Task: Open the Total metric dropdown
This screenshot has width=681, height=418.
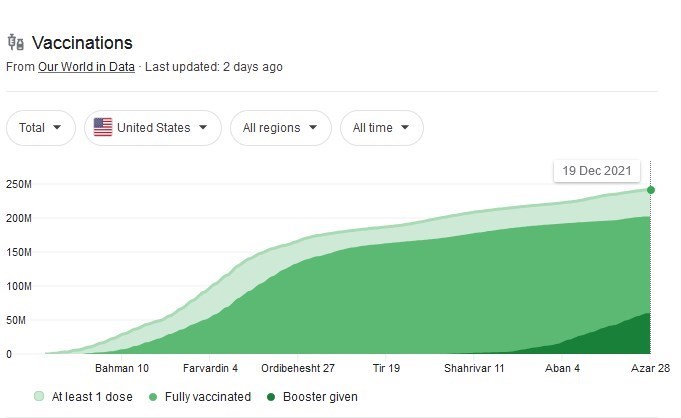Action: click(x=40, y=127)
